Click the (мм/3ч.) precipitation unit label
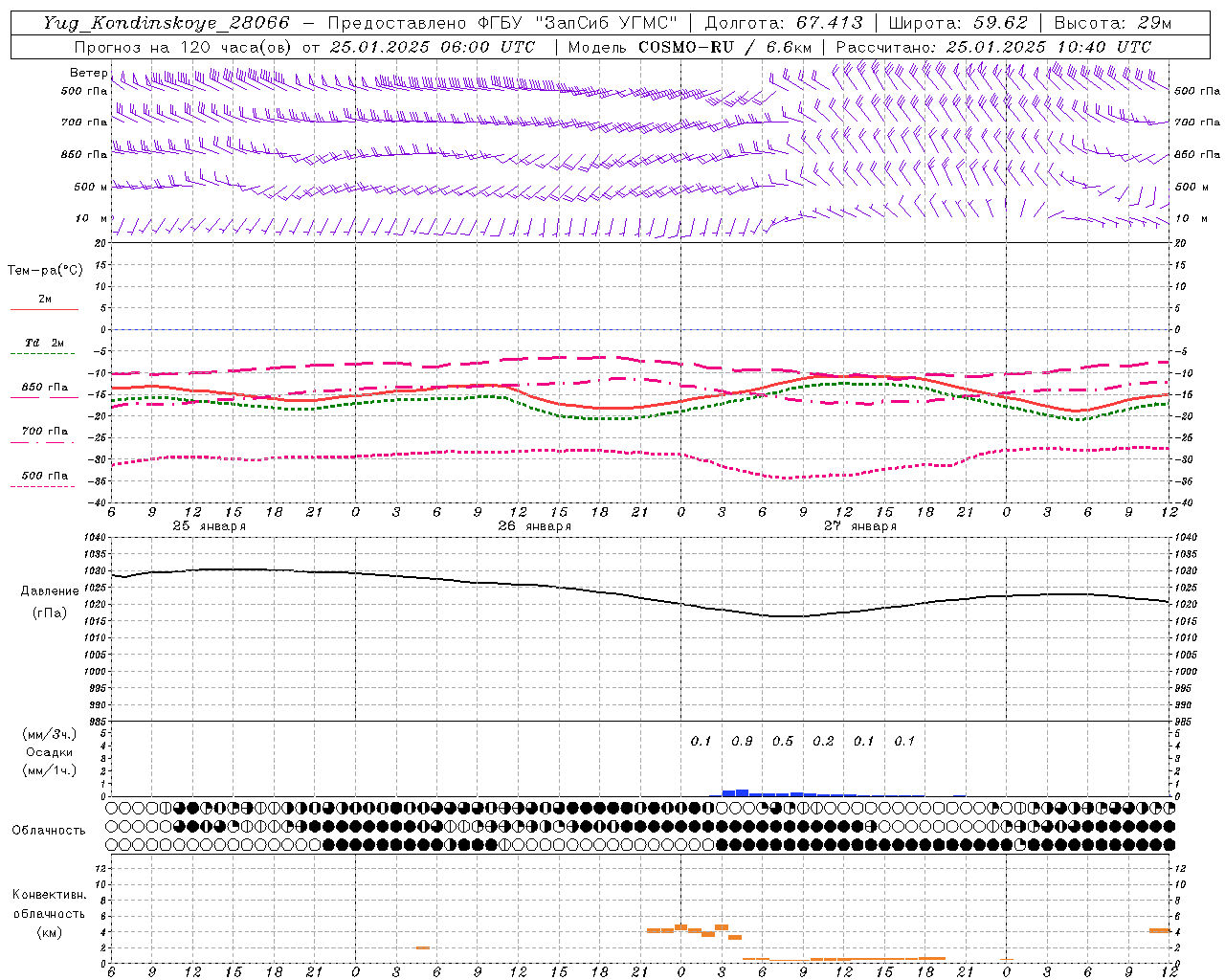This screenshot has width=1225, height=980. pos(49,734)
